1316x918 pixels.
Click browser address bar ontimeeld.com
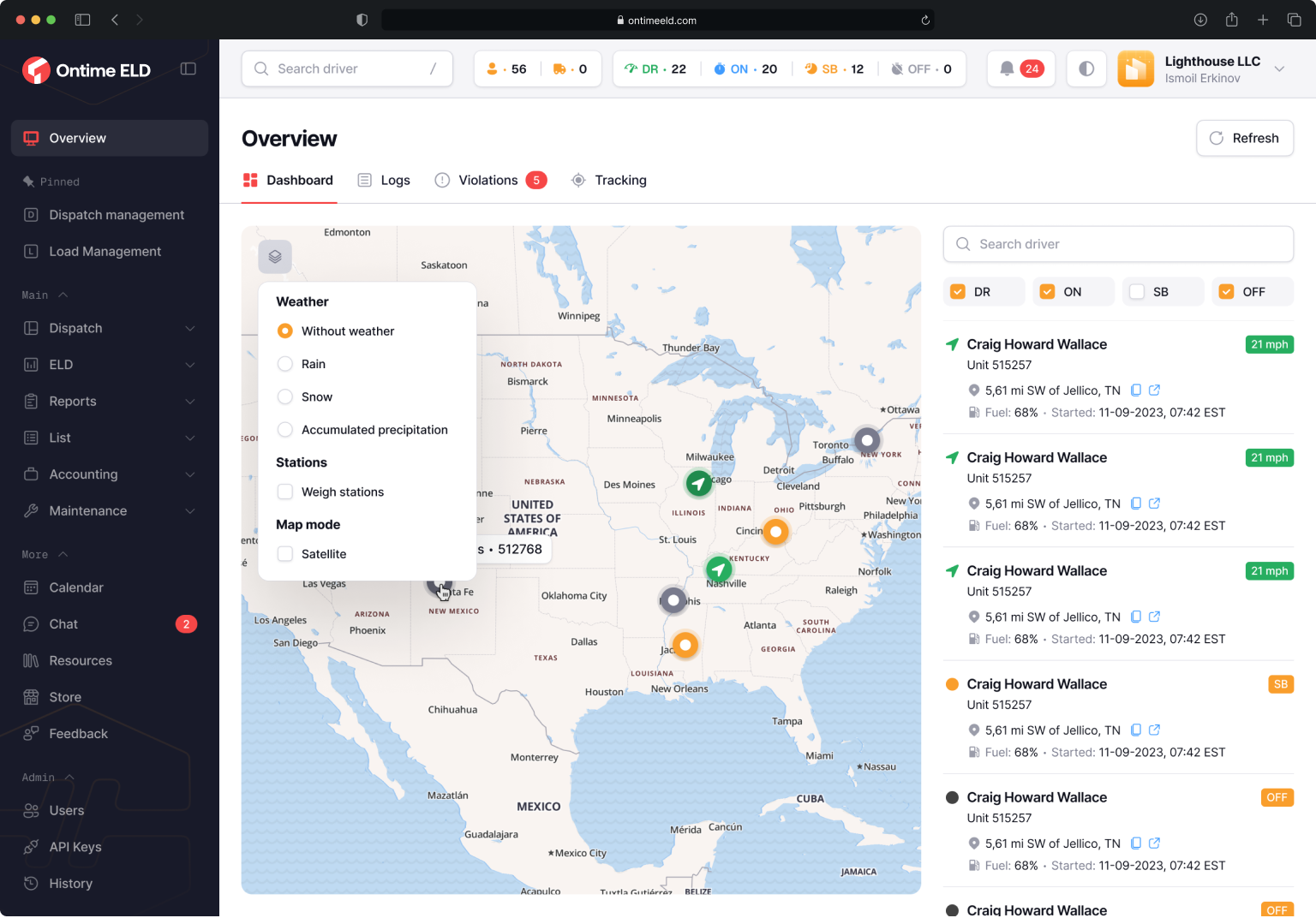pyautogui.click(x=657, y=20)
